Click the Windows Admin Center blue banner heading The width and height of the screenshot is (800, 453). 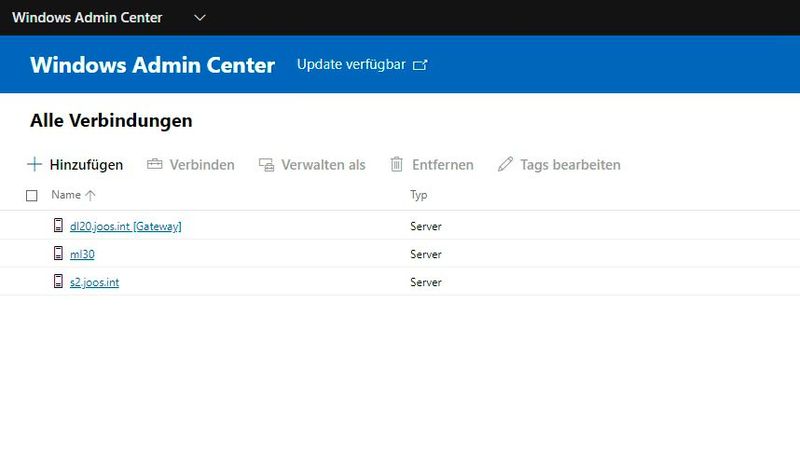pos(153,65)
